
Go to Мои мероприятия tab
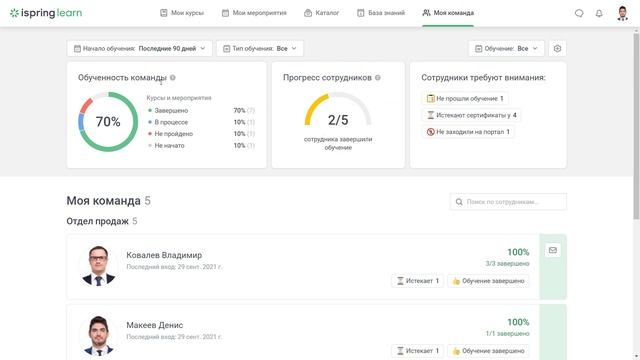[254, 13]
